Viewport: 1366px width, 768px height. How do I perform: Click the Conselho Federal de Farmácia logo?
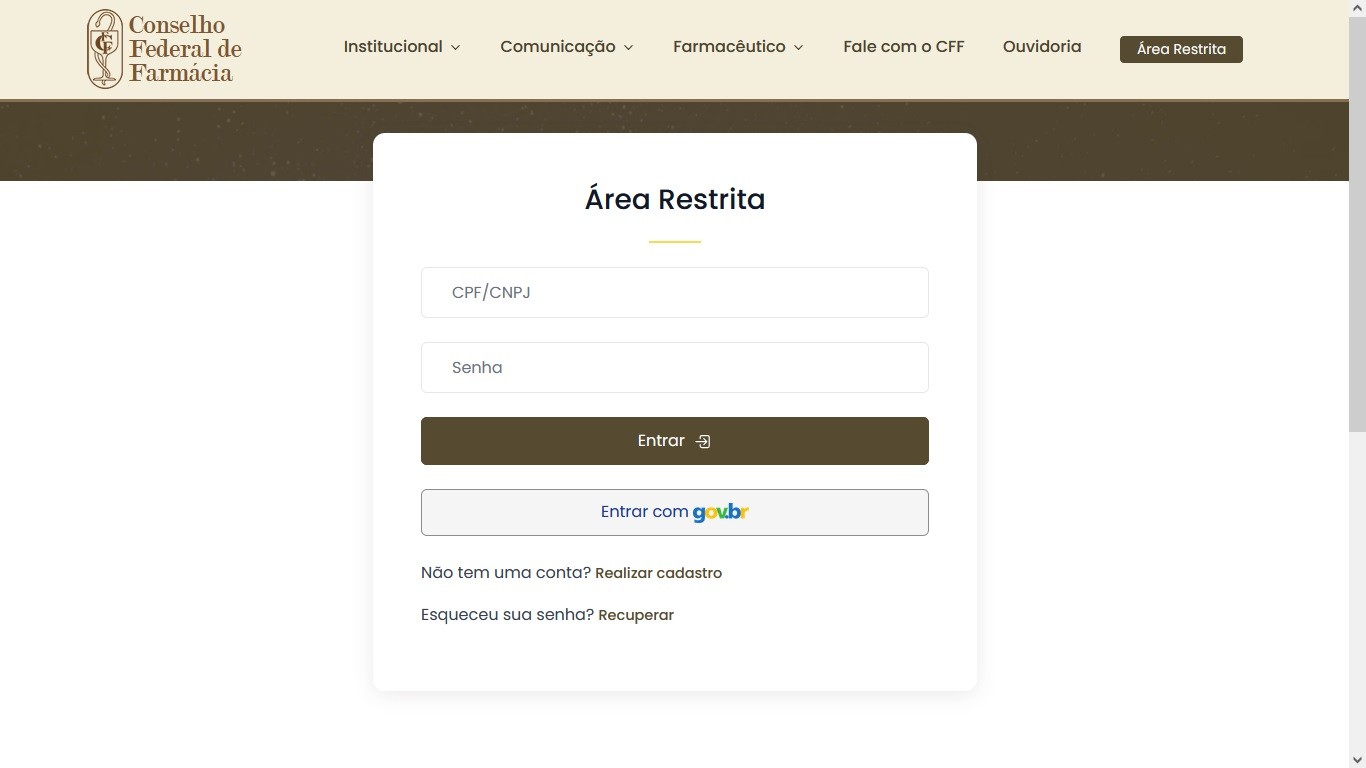[x=164, y=49]
